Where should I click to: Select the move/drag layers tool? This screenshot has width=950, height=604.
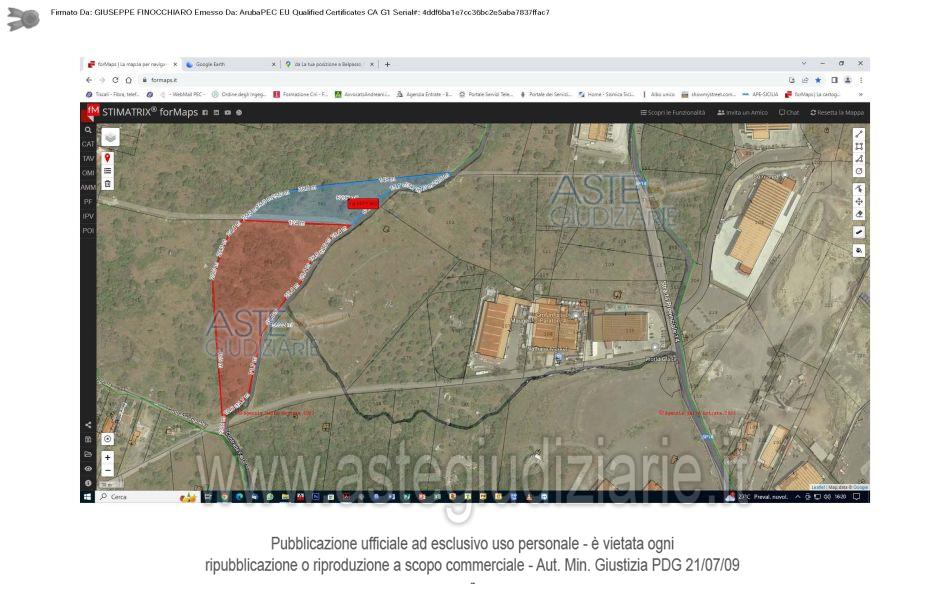coord(859,201)
